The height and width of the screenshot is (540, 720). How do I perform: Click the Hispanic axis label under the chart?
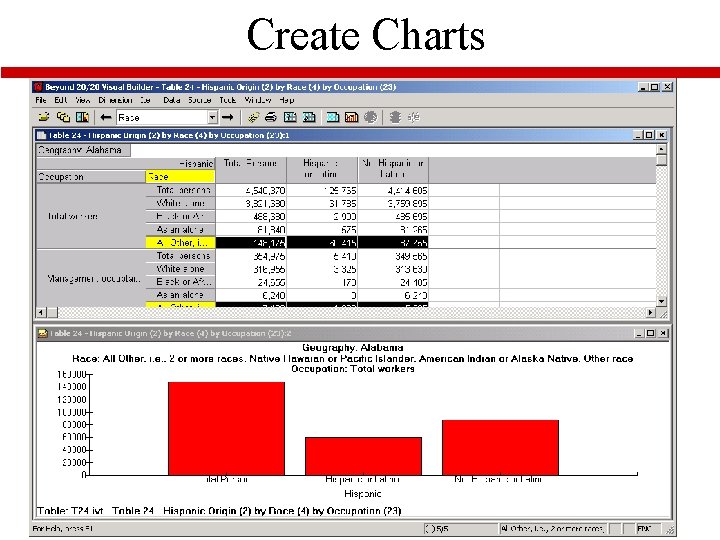pos(363,494)
